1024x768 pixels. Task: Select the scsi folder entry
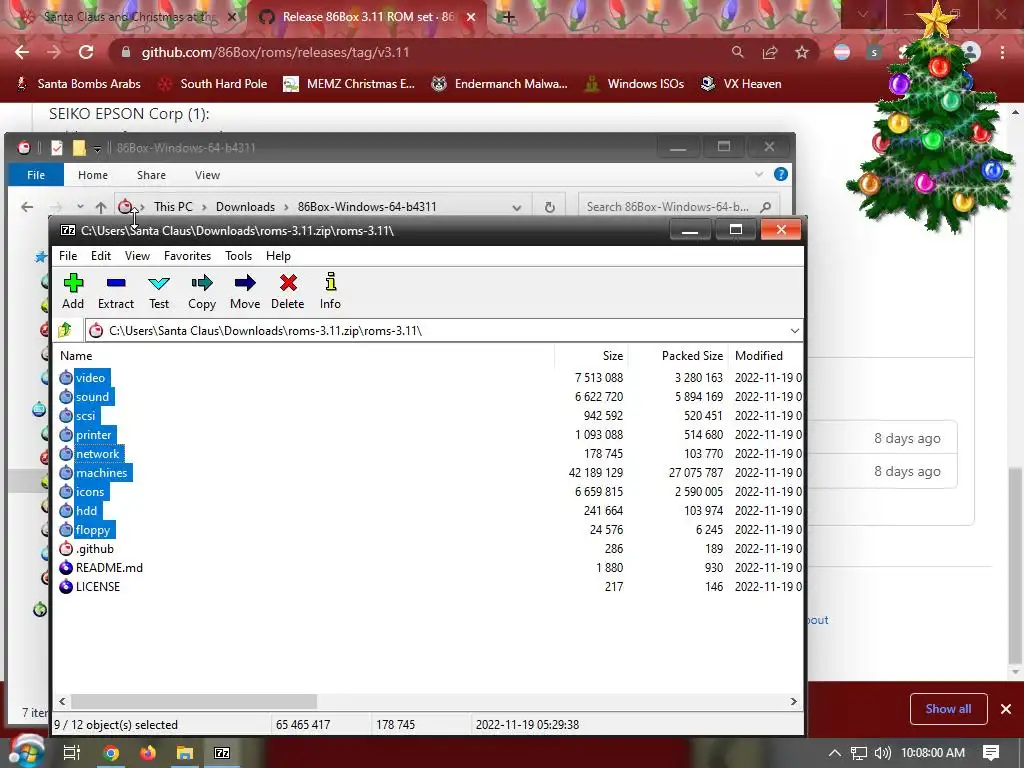pyautogui.click(x=86, y=416)
